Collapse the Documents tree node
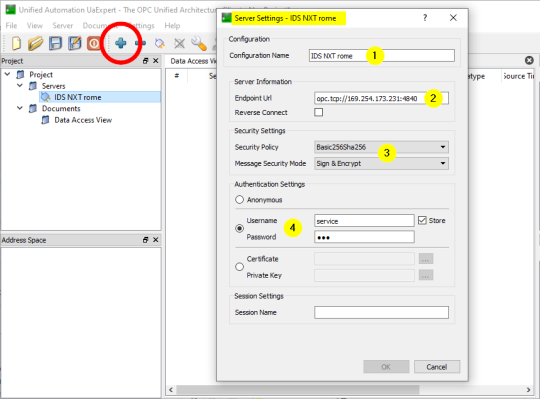Viewport: 540px width, 399px height. pyautogui.click(x=20, y=108)
